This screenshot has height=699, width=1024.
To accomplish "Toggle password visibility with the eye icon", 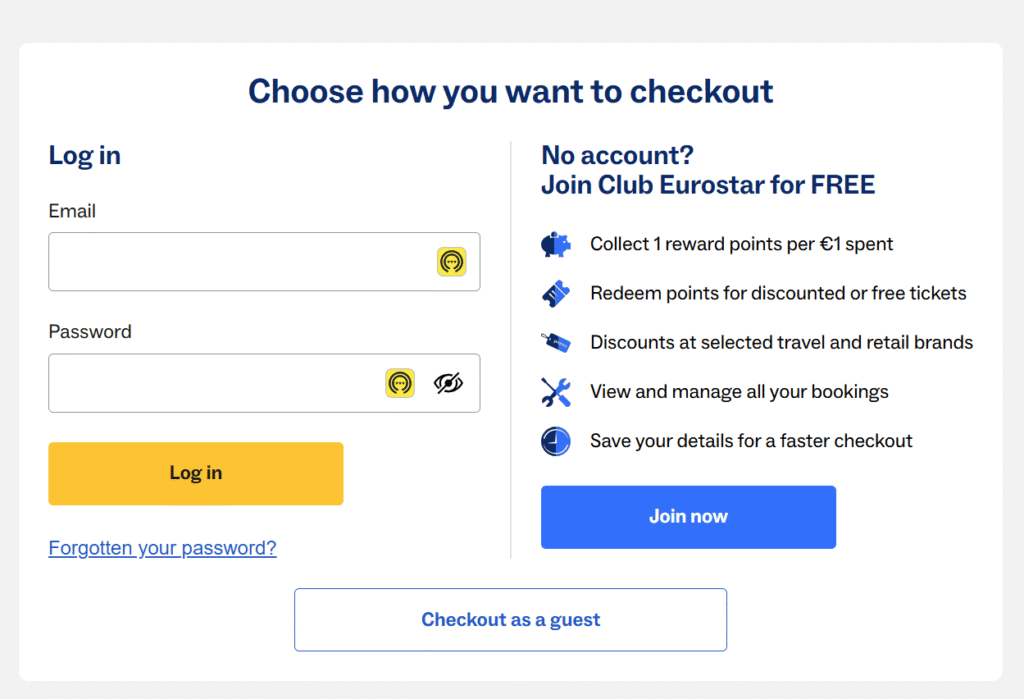I will pos(449,383).
